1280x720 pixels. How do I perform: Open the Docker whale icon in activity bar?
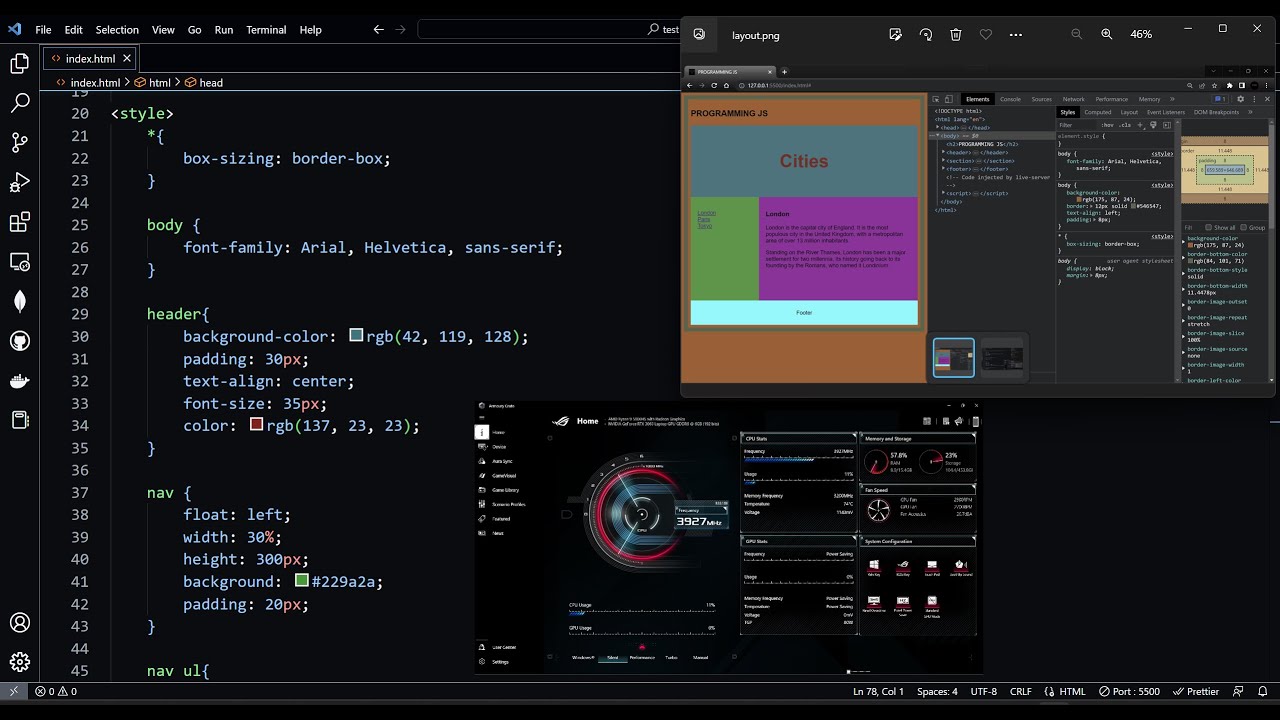click(x=20, y=380)
